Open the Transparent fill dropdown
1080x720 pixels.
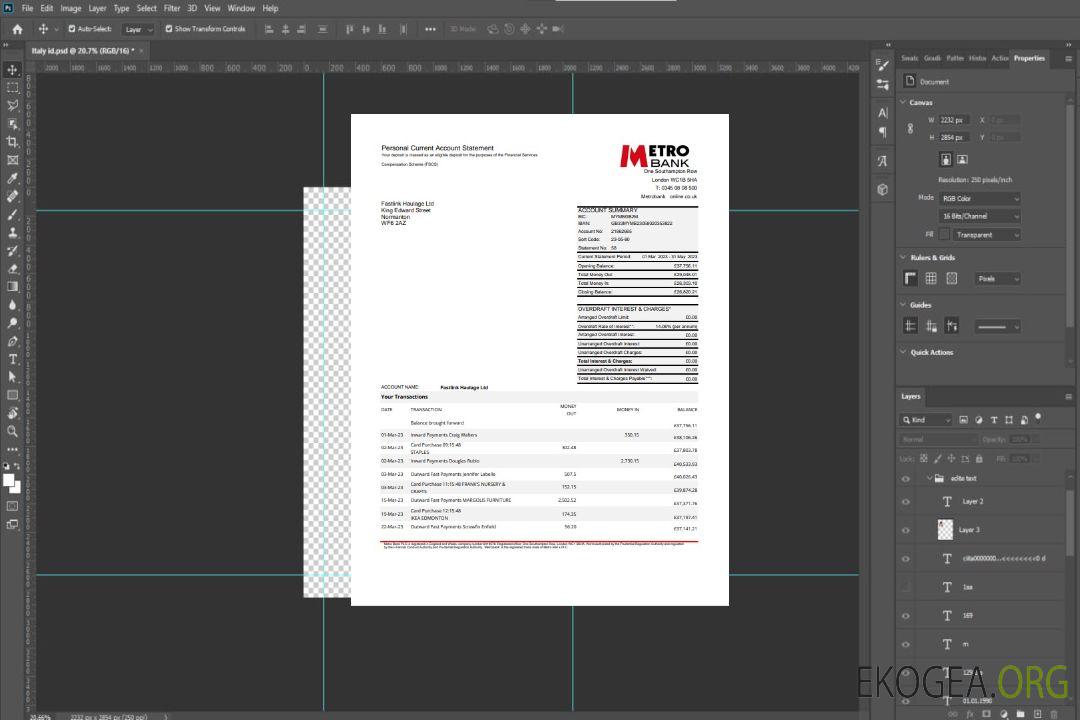[986, 235]
